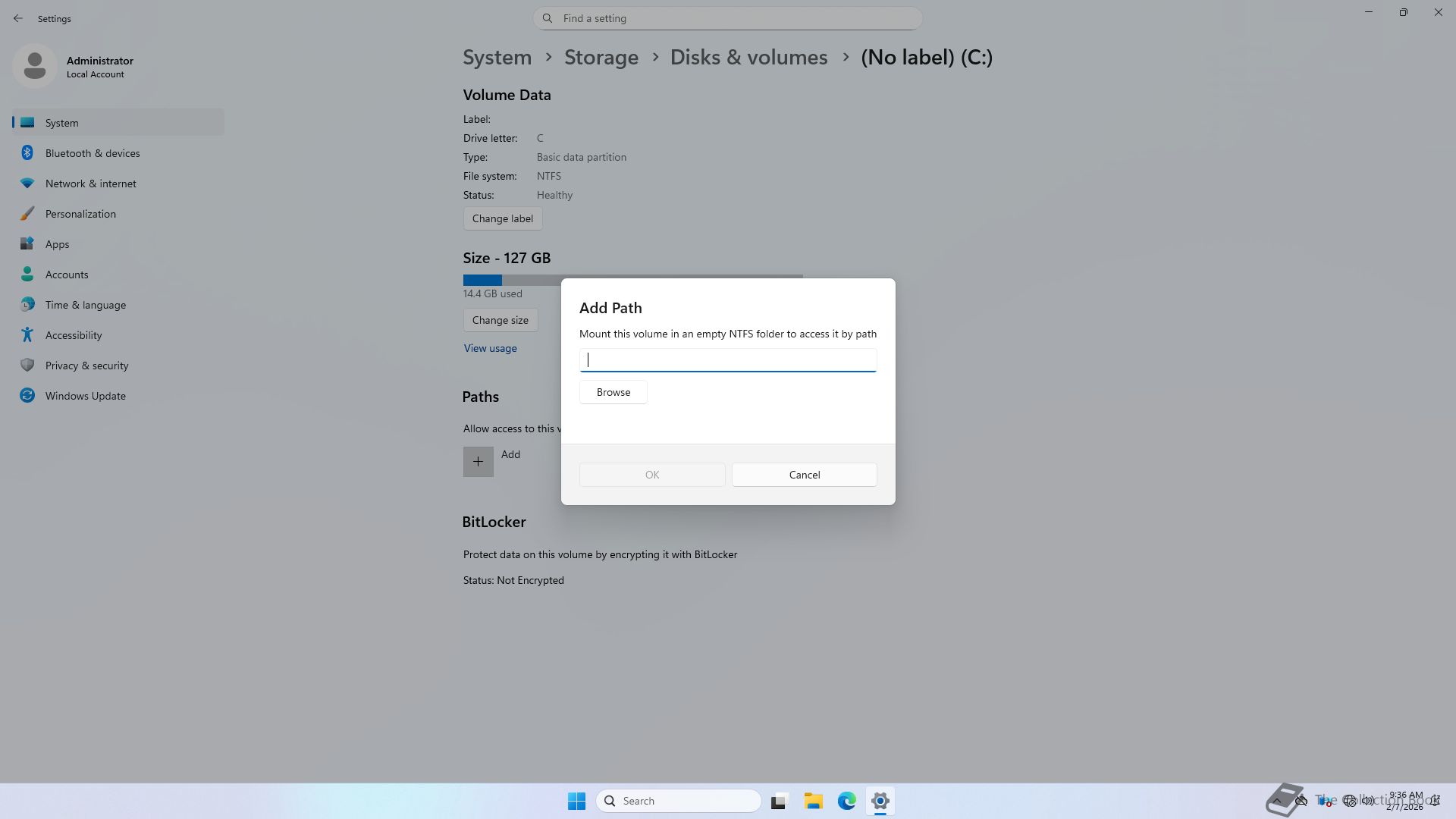Screen dimensions: 1456x819
Task: Open Windows Update sidebar icon
Action: click(27, 396)
